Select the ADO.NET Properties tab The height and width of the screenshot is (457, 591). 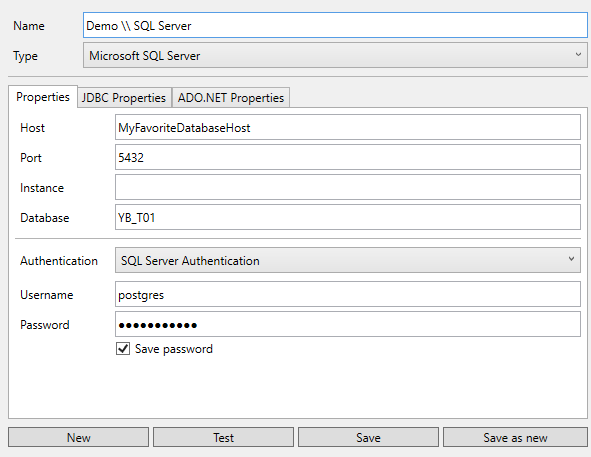231,98
